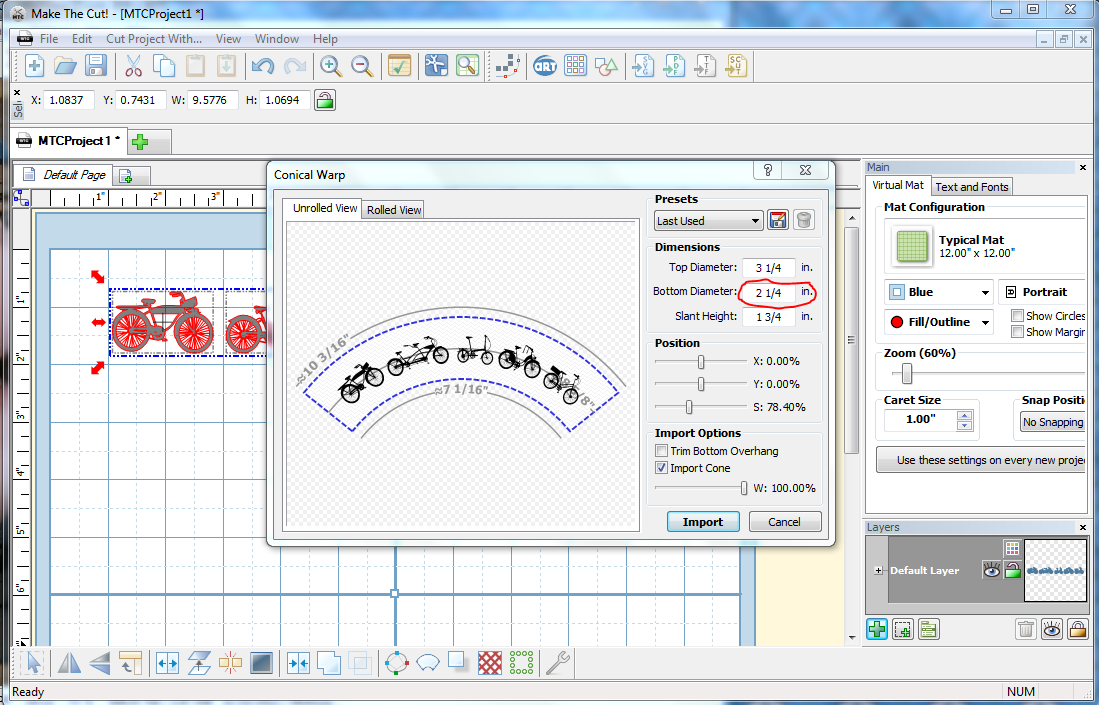Uncheck the Import Cone option
The image size is (1099, 705).
point(661,467)
